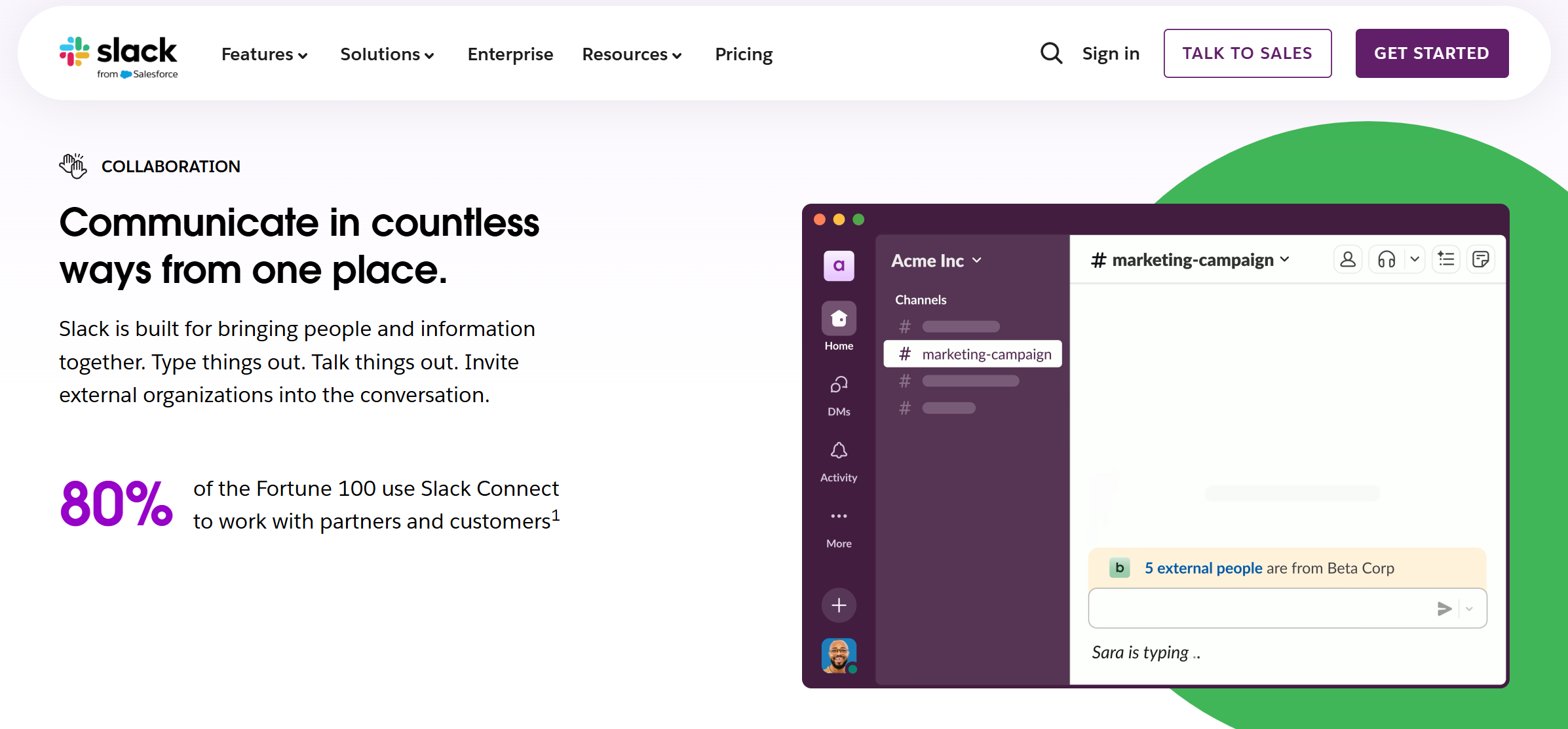1568x729 pixels.
Task: Expand the Resources menu
Action: 632,54
